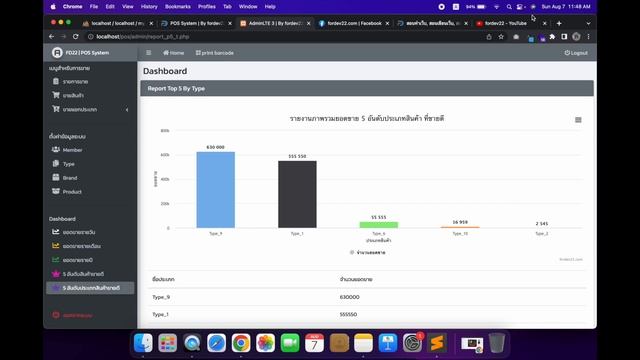Click the print barcode link
The height and width of the screenshot is (360, 640).
coord(215,53)
